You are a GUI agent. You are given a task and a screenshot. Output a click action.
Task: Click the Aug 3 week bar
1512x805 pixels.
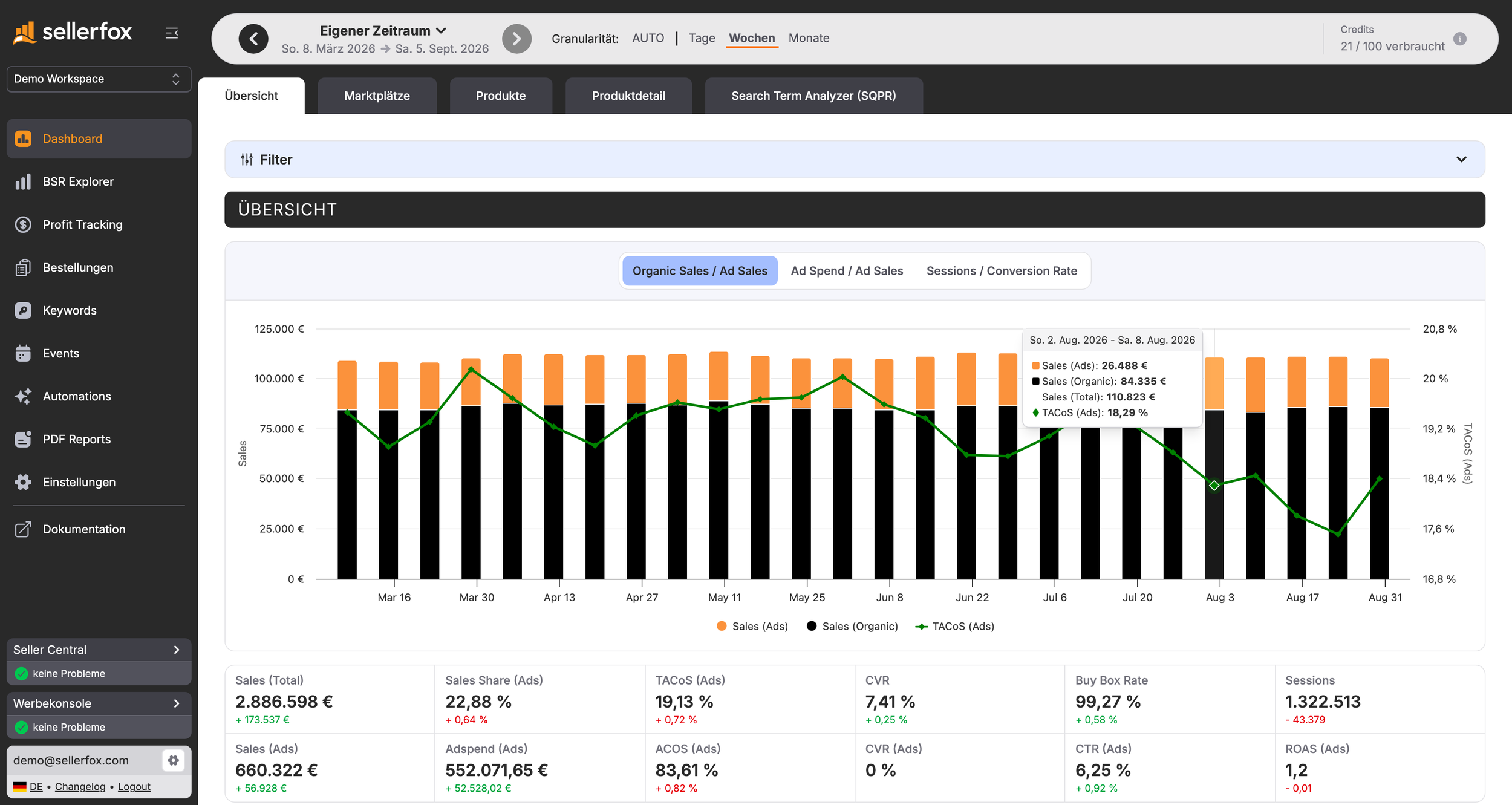pos(1214,468)
